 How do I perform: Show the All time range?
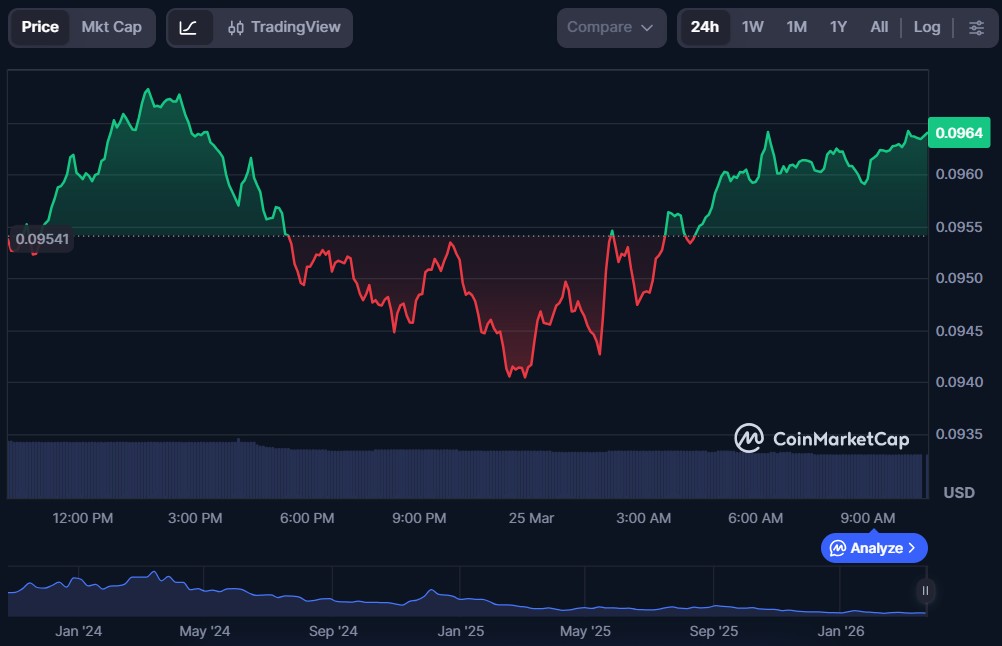point(879,27)
